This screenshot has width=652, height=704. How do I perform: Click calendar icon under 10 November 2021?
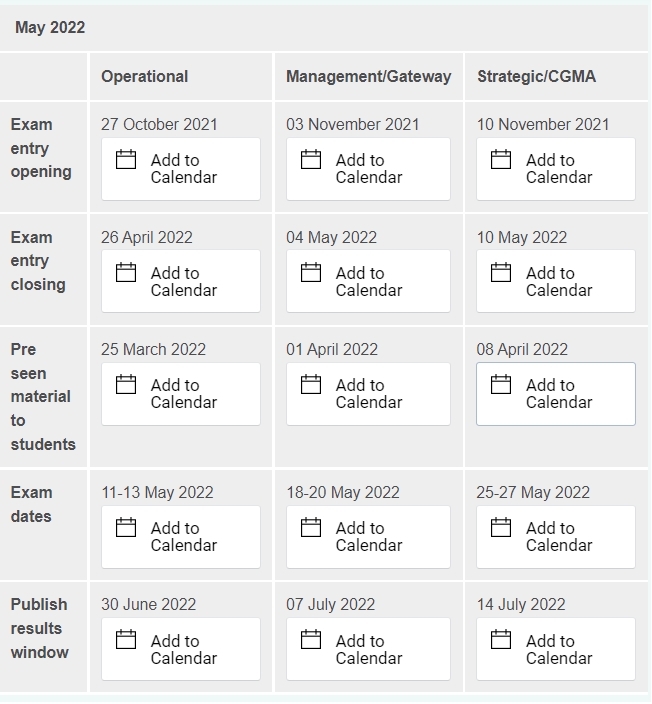pos(501,160)
